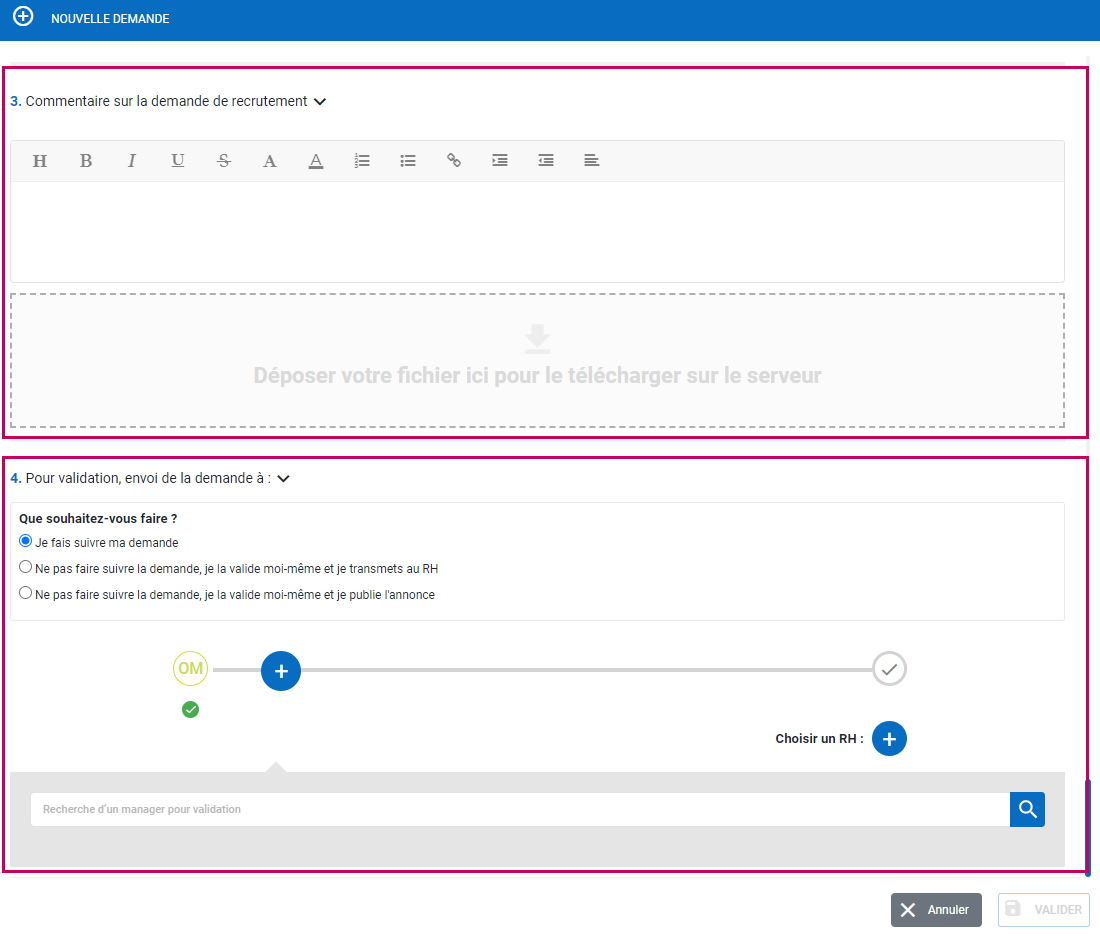
Task: Insert a hyperlink in the comment
Action: (x=454, y=161)
